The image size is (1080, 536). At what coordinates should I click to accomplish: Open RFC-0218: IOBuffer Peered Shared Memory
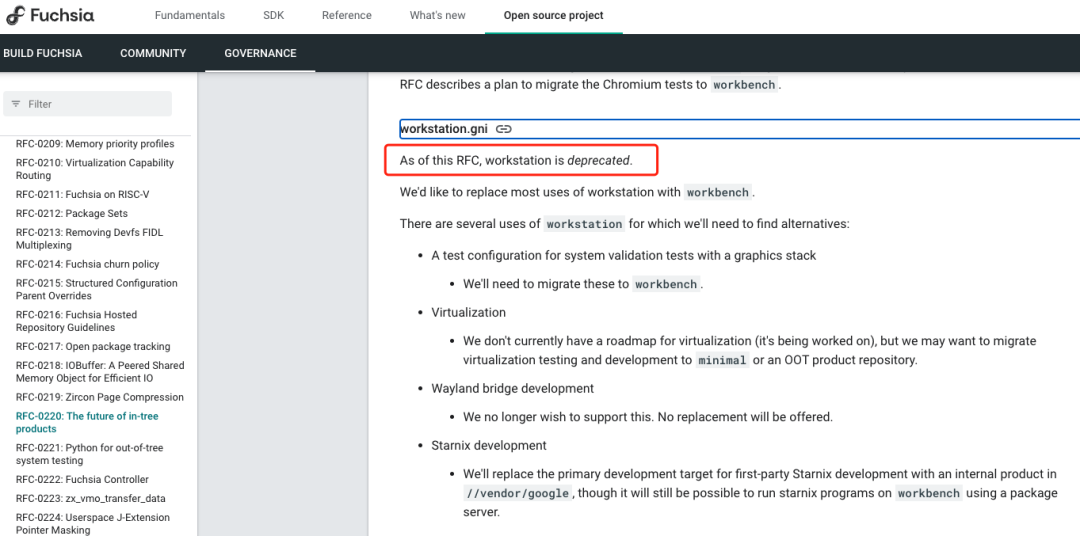[100, 372]
